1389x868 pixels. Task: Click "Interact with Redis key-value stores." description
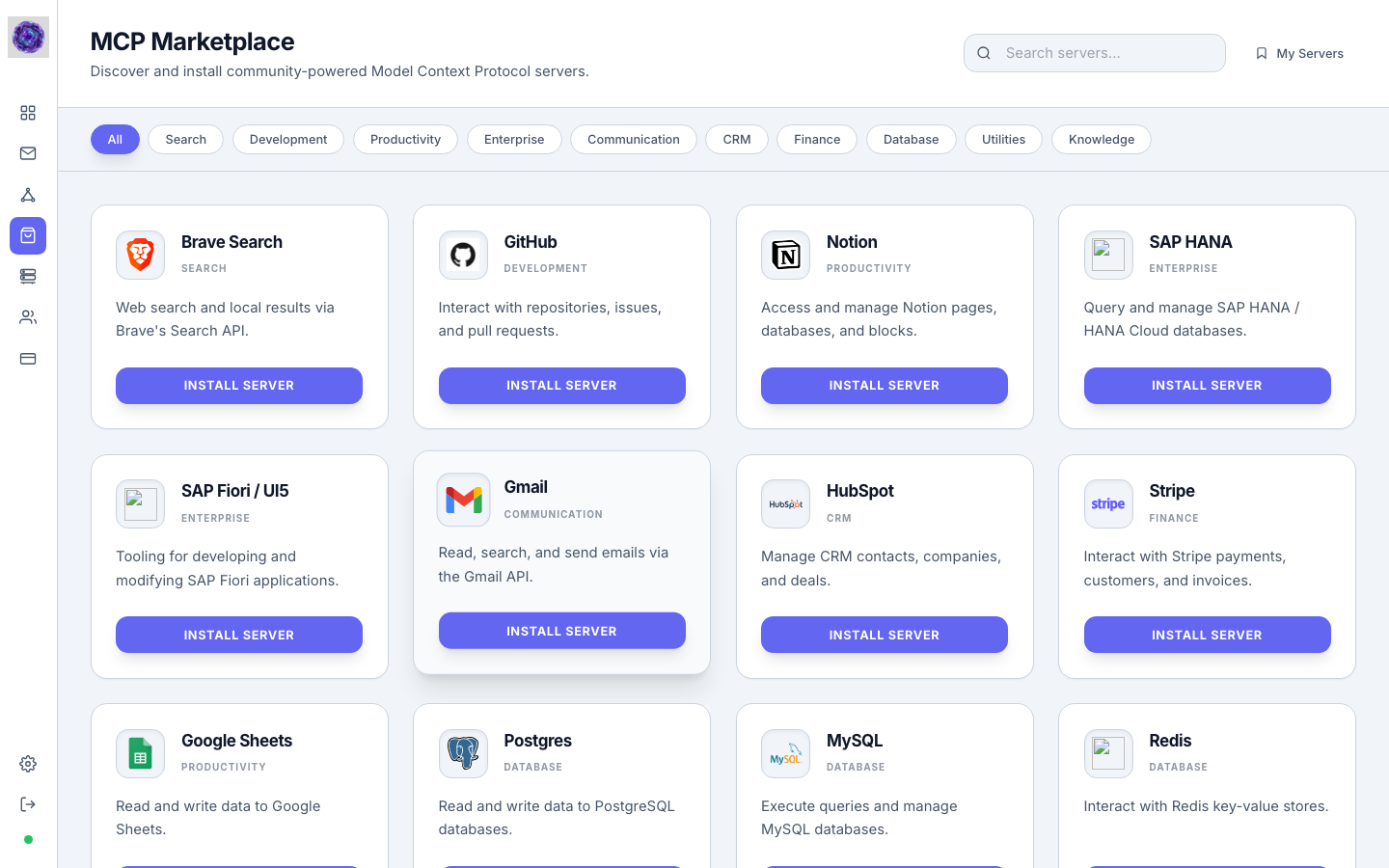click(x=1206, y=806)
